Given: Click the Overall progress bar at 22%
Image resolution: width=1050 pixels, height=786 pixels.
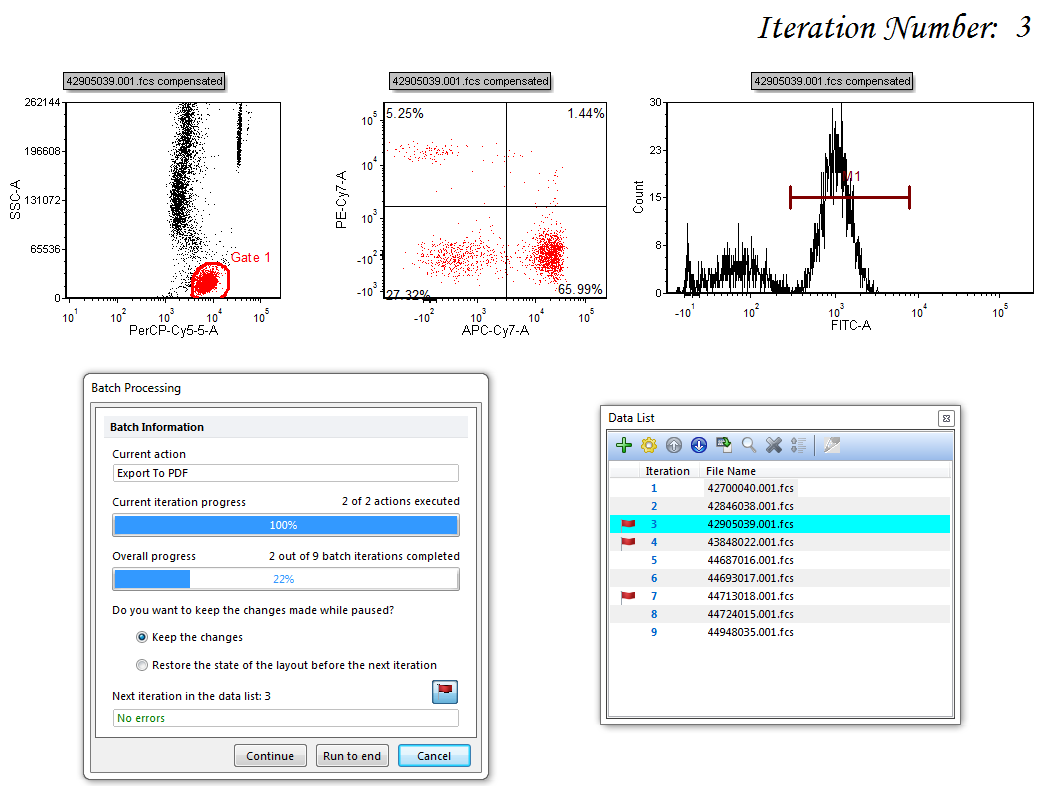Looking at the screenshot, I should (x=286, y=579).
